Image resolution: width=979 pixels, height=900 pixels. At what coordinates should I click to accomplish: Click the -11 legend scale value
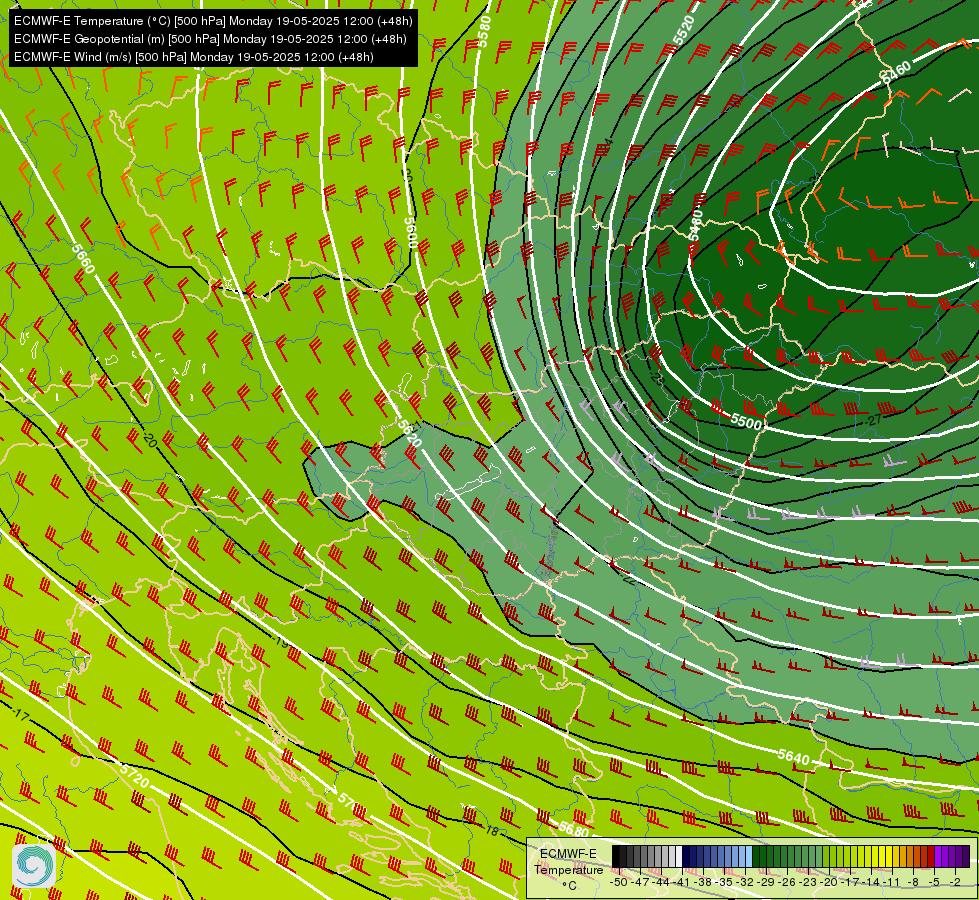coord(892,882)
